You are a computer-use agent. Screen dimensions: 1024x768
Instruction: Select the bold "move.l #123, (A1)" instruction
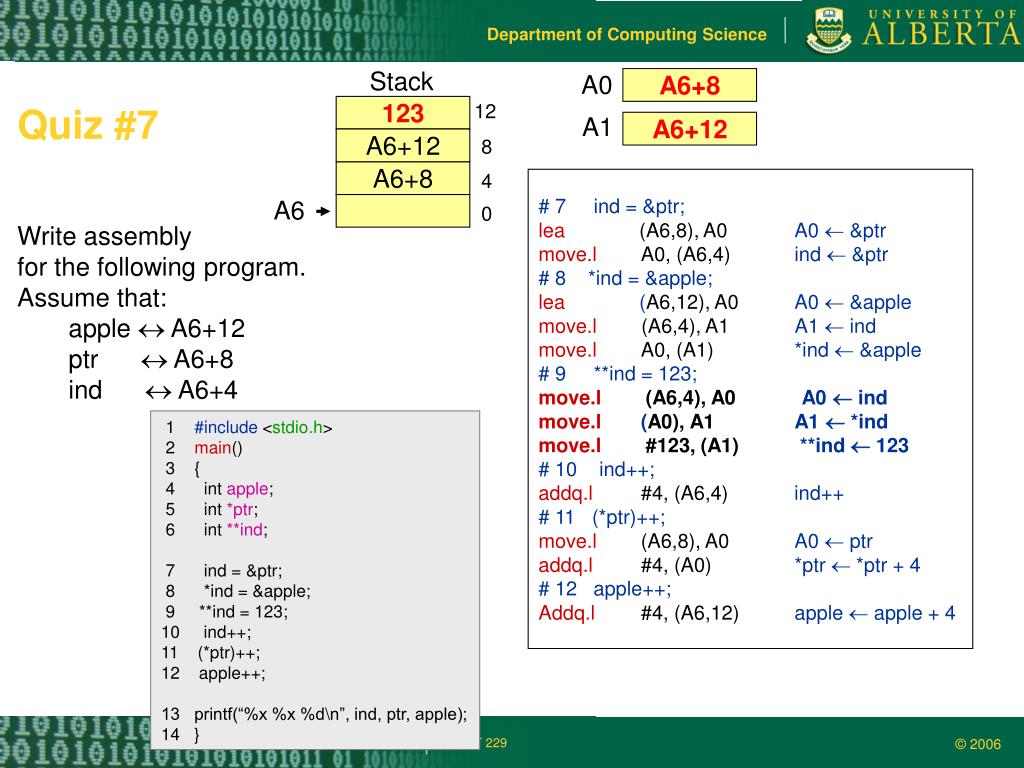coord(639,445)
